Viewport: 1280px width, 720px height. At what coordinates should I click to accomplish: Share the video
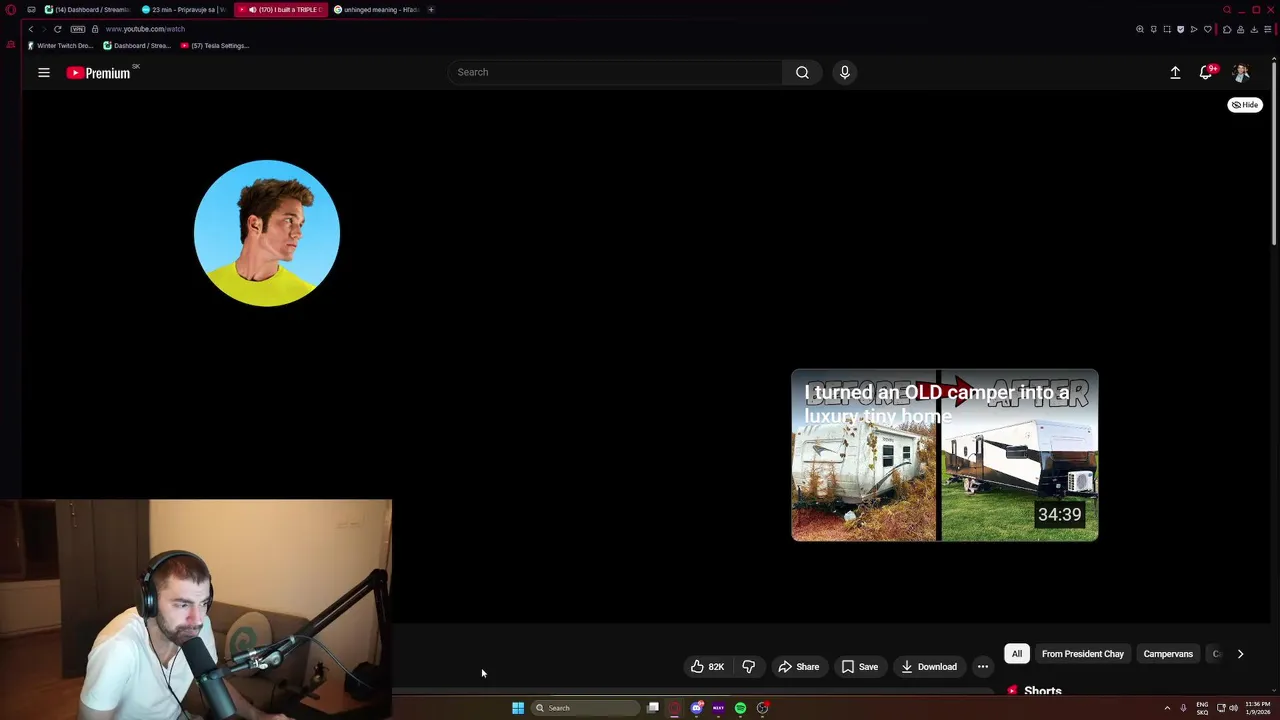pyautogui.click(x=798, y=667)
